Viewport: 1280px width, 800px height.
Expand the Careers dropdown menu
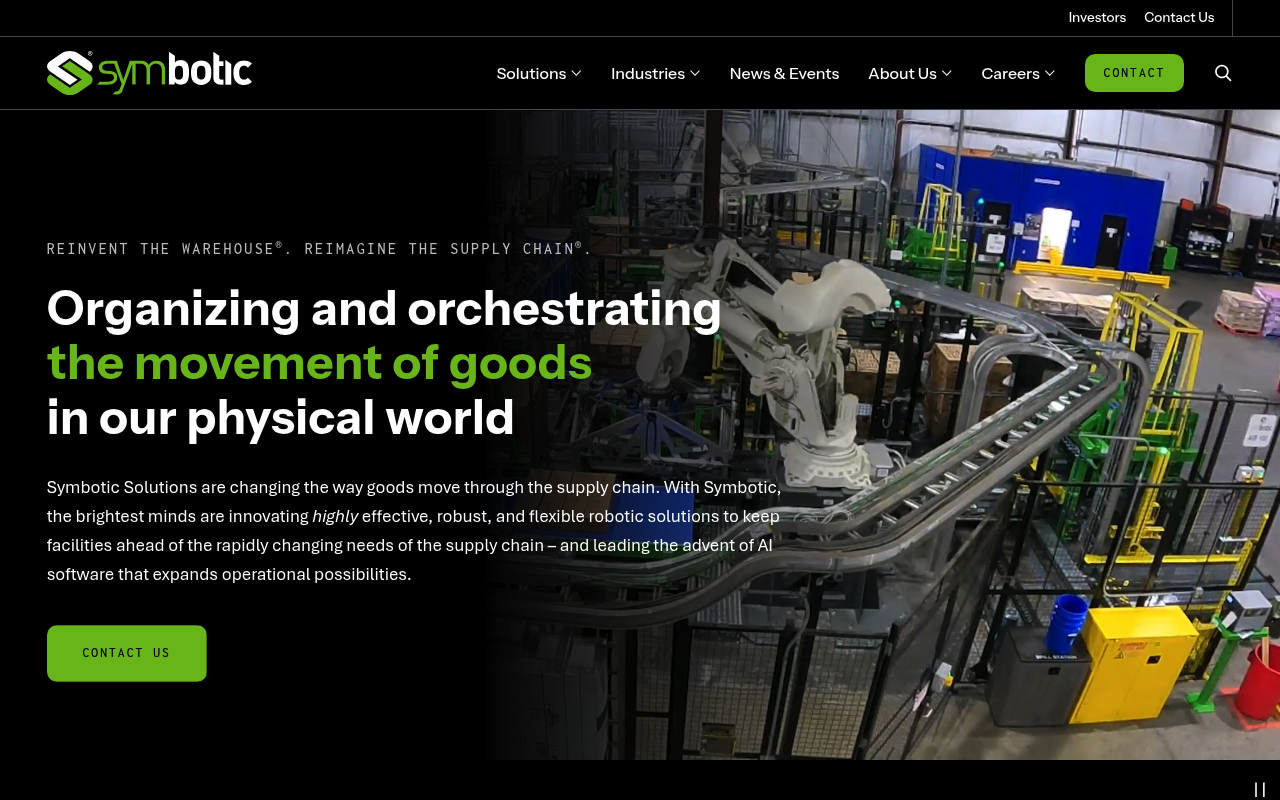(1018, 73)
